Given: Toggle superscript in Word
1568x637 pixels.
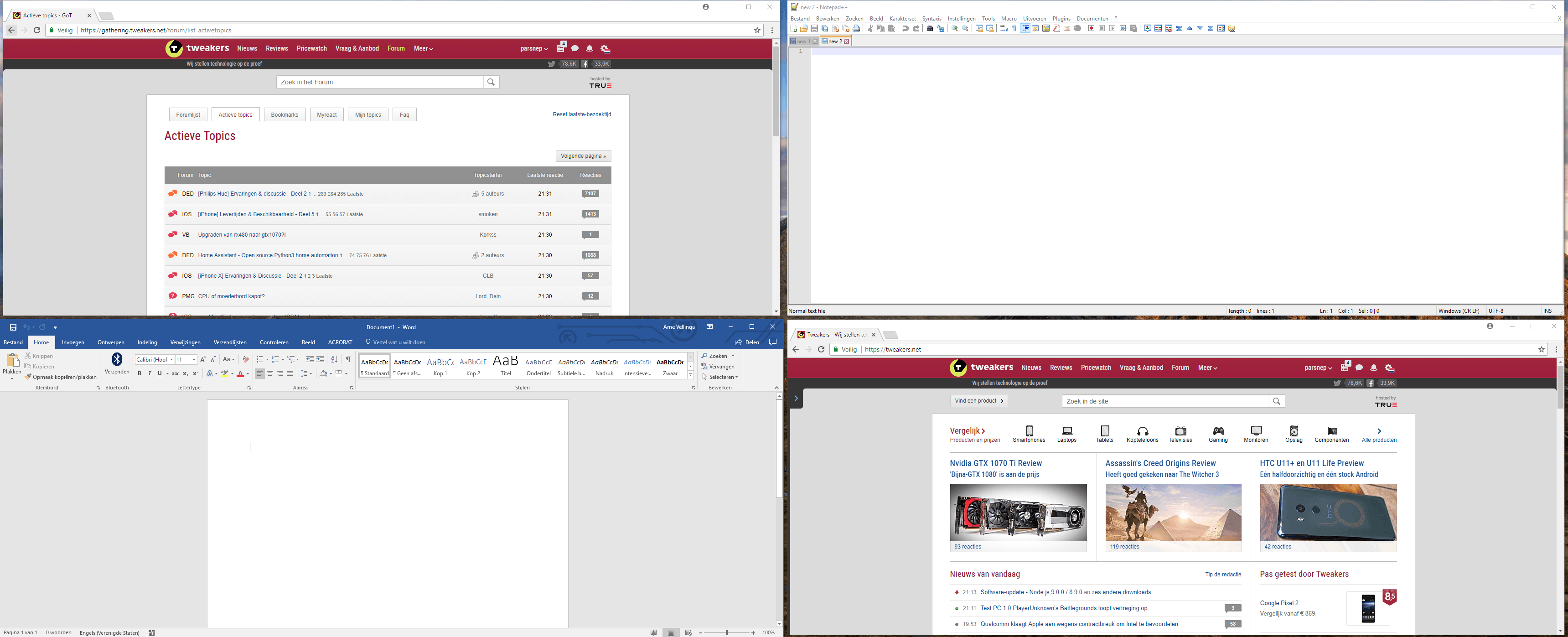Looking at the screenshot, I should [x=196, y=373].
